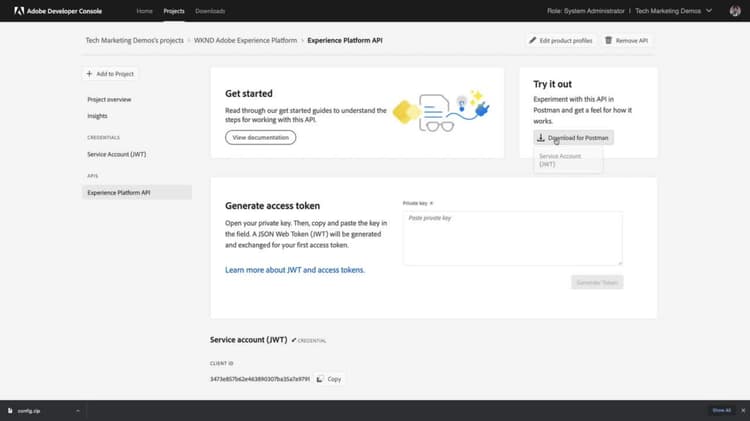This screenshot has width=750, height=421.
Task: Click the trash icon for Remove API
Action: pyautogui.click(x=608, y=40)
